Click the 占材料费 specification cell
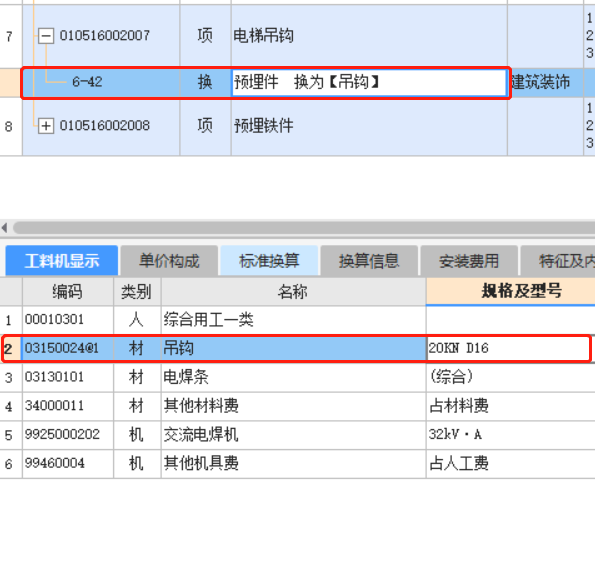 pyautogui.click(x=510, y=406)
